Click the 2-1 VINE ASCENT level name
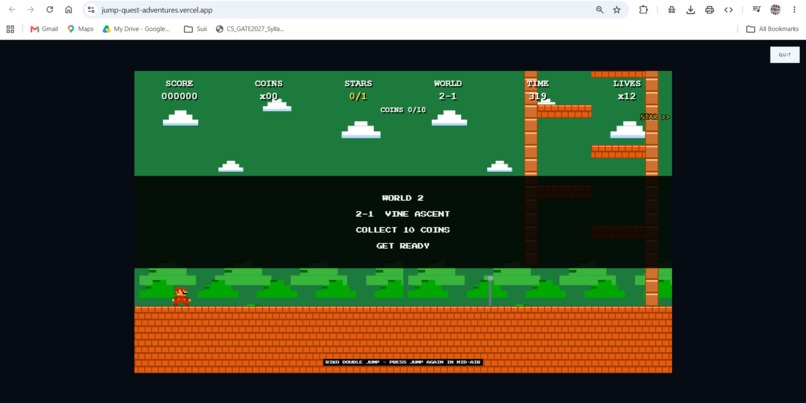 tap(403, 214)
